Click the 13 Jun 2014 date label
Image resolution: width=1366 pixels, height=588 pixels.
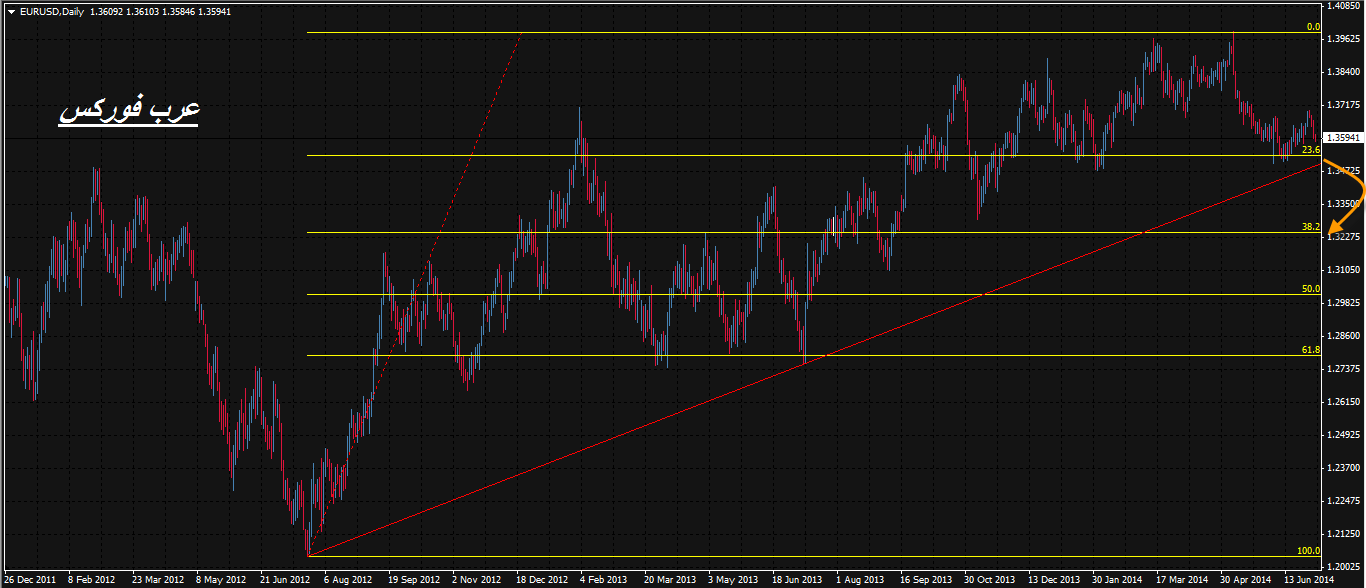click(1310, 579)
